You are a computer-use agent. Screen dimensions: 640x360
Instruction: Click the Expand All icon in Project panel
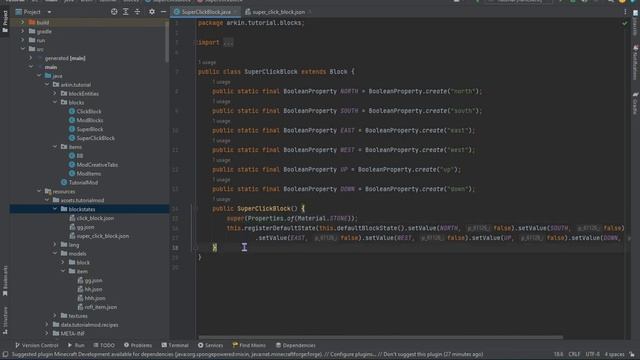126,12
